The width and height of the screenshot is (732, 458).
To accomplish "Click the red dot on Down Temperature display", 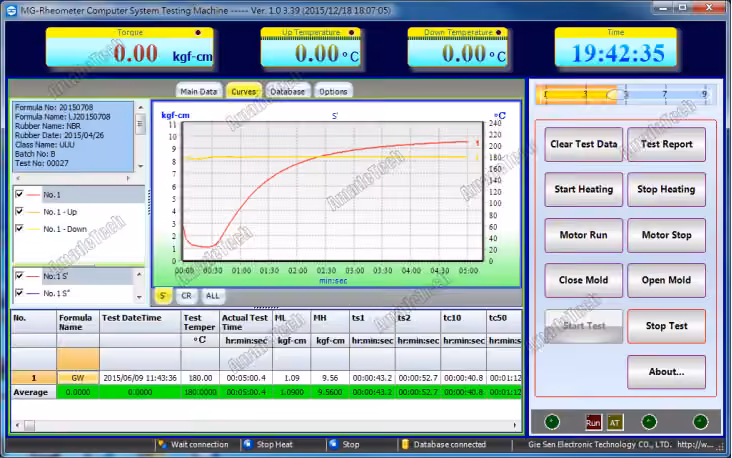I will [499, 33].
